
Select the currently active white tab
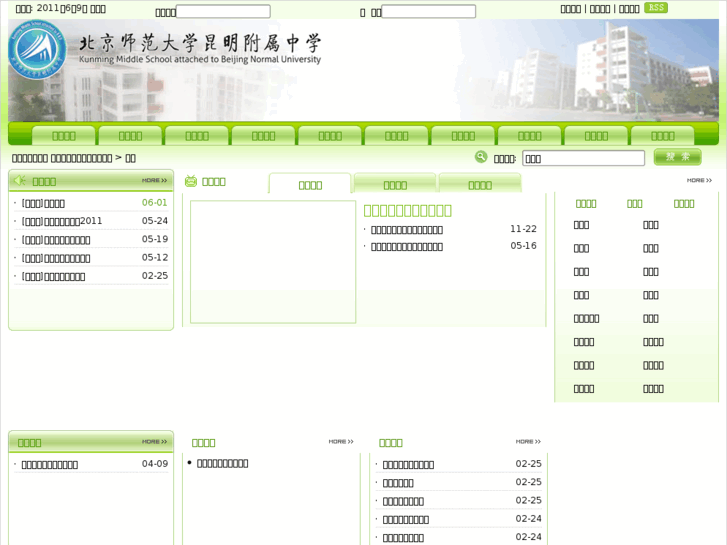click(310, 184)
